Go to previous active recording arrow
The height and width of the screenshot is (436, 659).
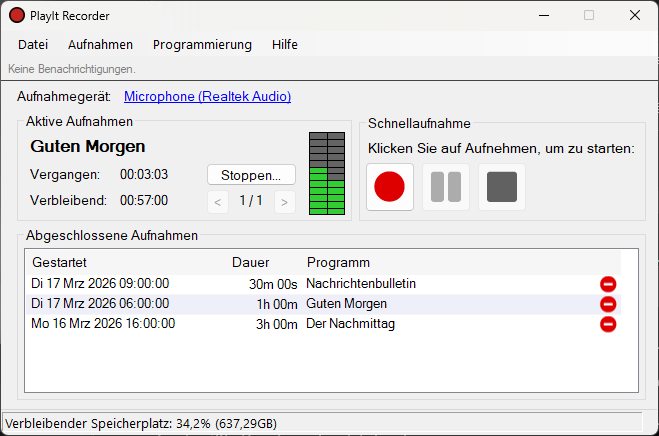tap(218, 202)
